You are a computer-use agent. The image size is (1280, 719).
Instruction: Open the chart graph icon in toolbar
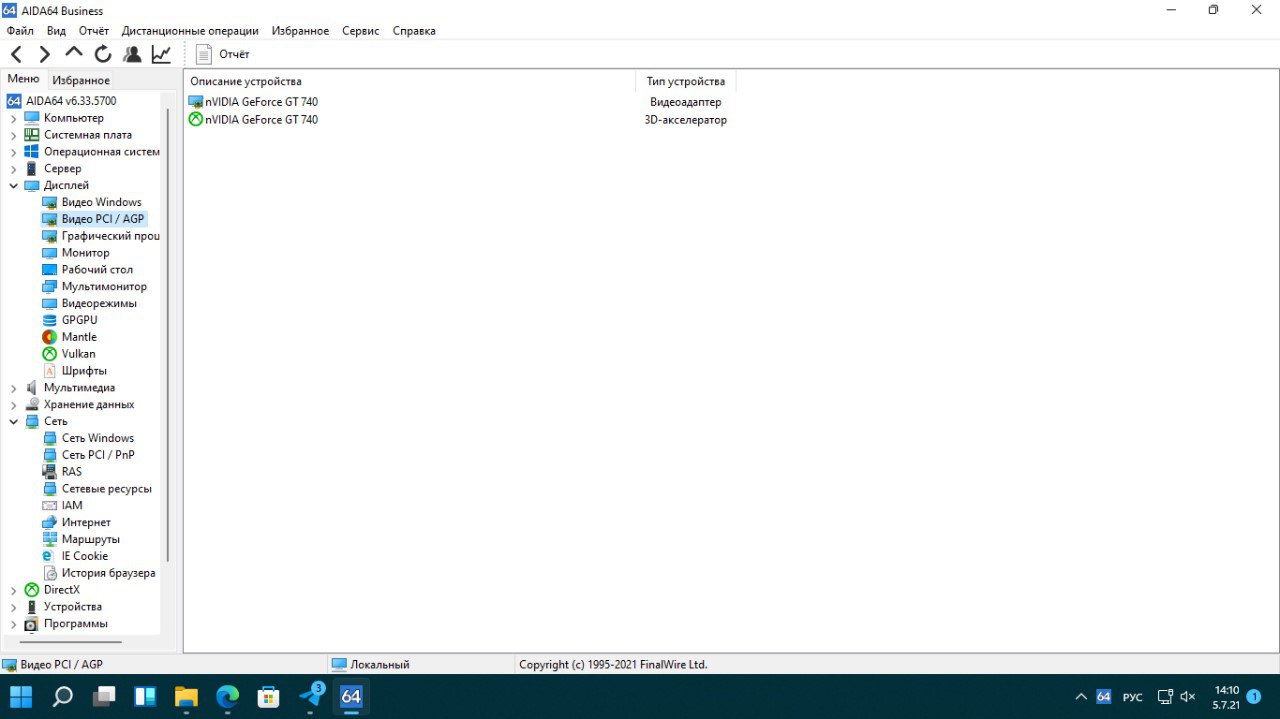pyautogui.click(x=161, y=54)
